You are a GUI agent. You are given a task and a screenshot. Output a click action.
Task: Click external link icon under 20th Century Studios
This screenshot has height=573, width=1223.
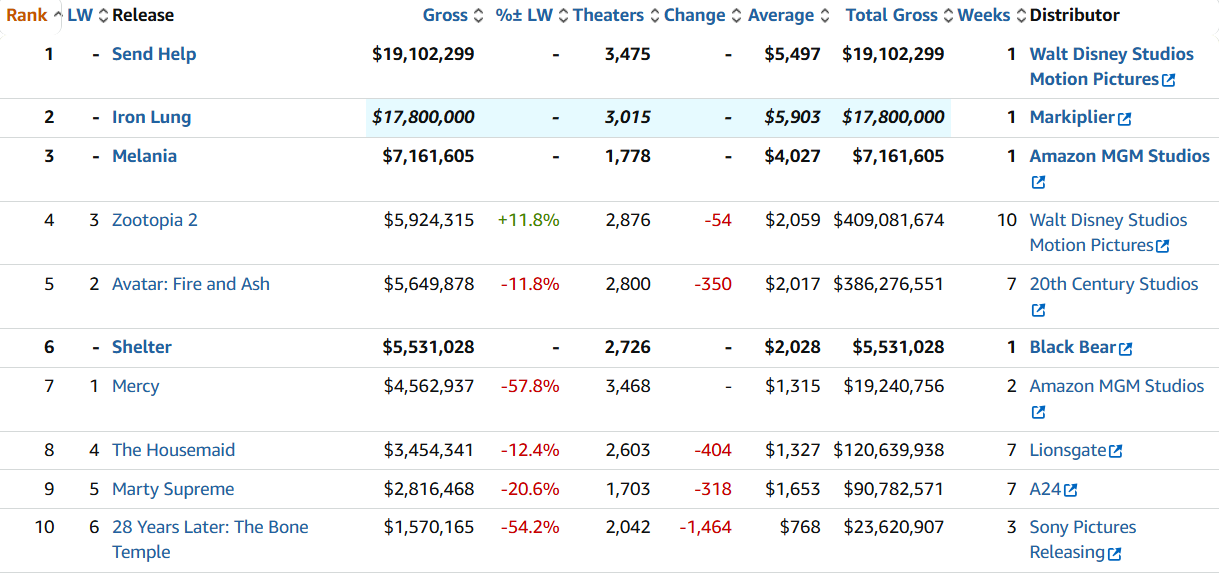click(1038, 311)
